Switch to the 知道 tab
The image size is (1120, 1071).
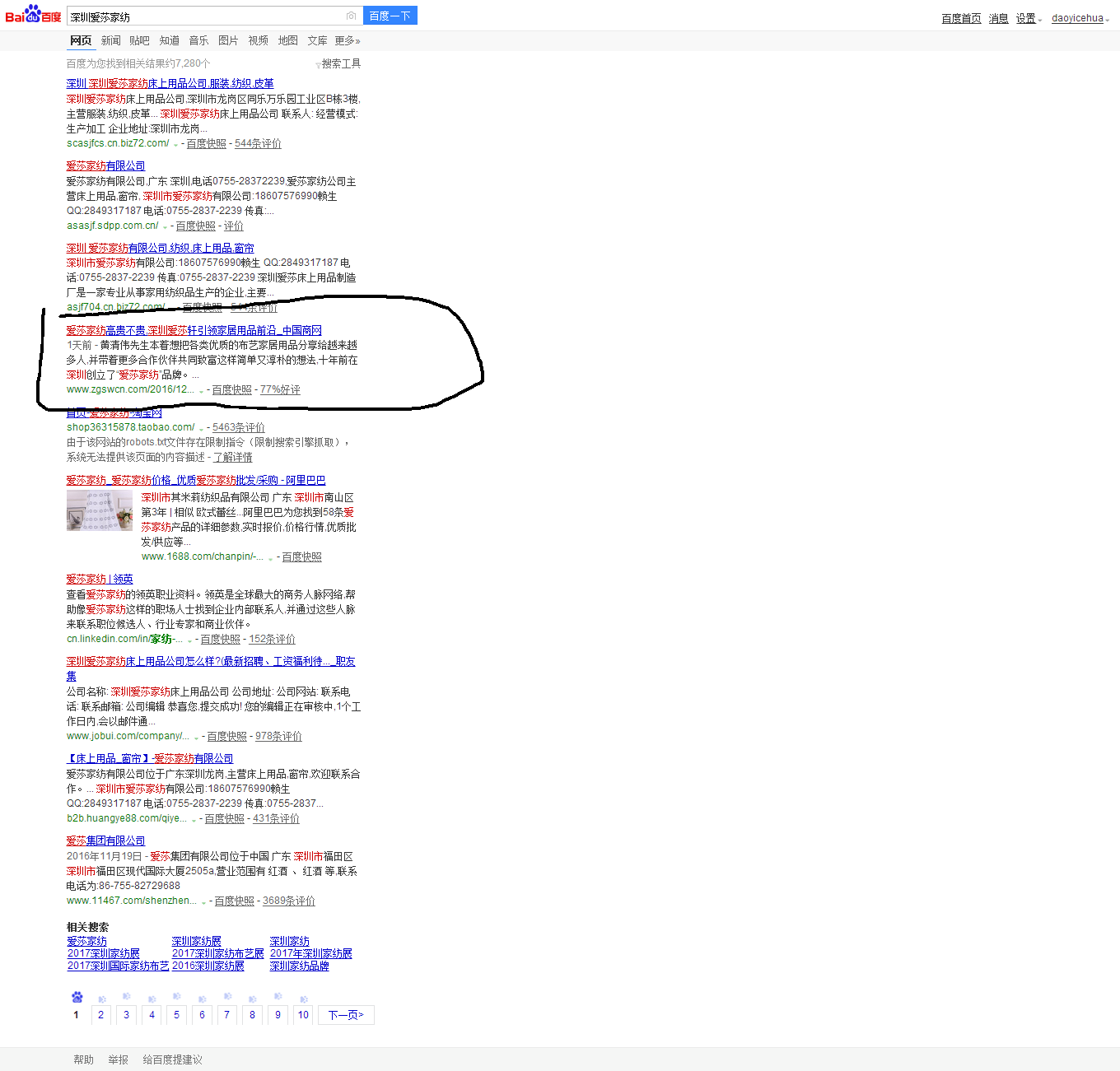170,40
